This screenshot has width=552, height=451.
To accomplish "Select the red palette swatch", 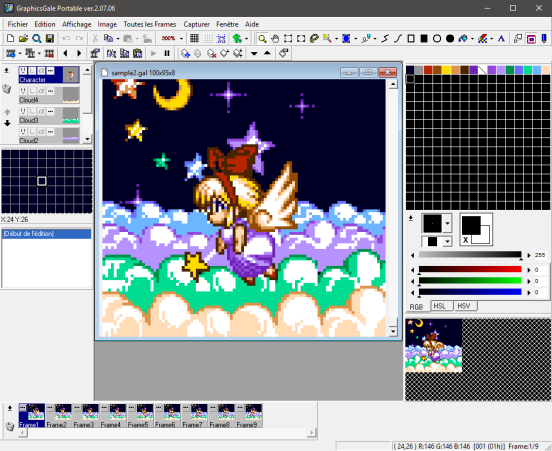I will (x=428, y=70).
